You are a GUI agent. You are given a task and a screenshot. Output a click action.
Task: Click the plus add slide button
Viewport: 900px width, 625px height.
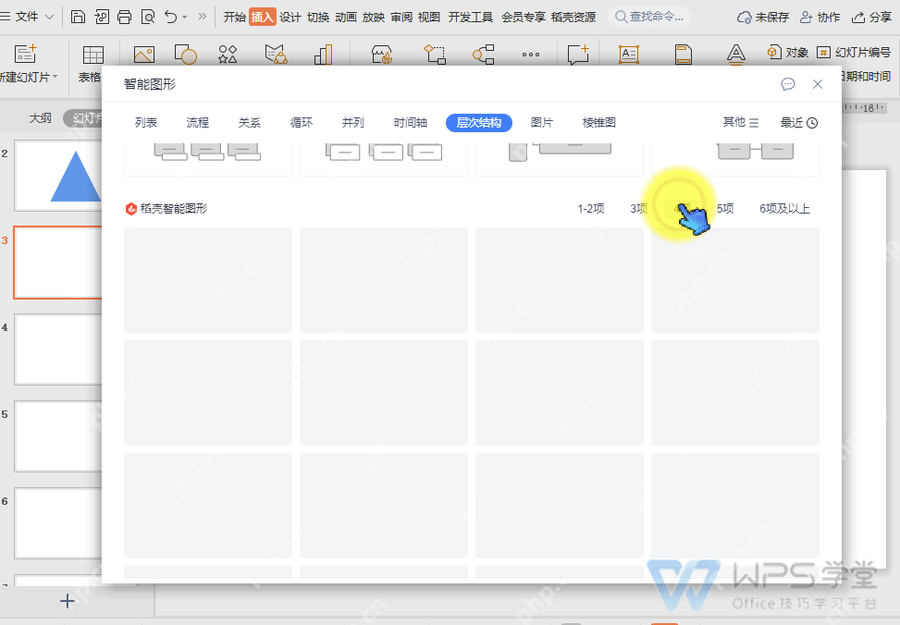click(67, 601)
